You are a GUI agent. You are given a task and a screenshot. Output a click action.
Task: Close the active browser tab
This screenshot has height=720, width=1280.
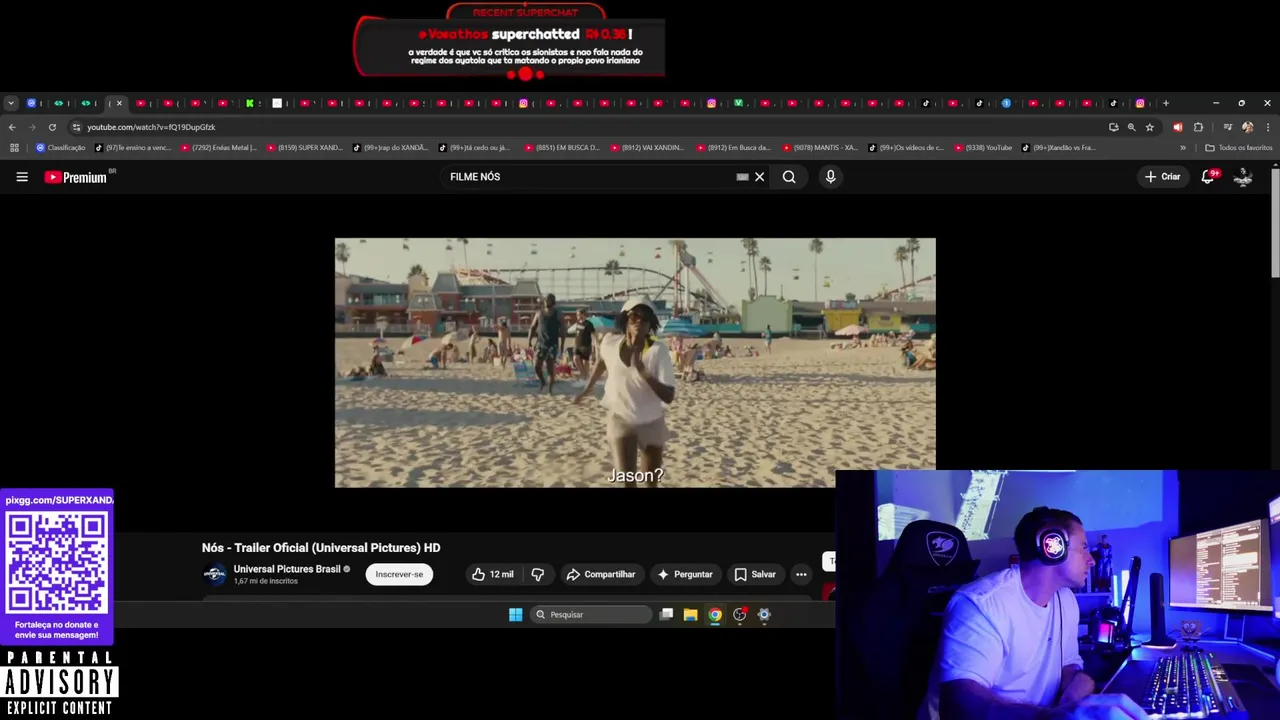119,103
